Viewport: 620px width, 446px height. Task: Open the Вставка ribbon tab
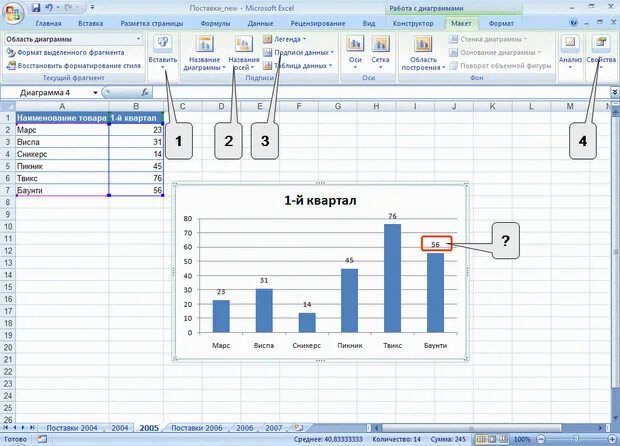tap(91, 23)
